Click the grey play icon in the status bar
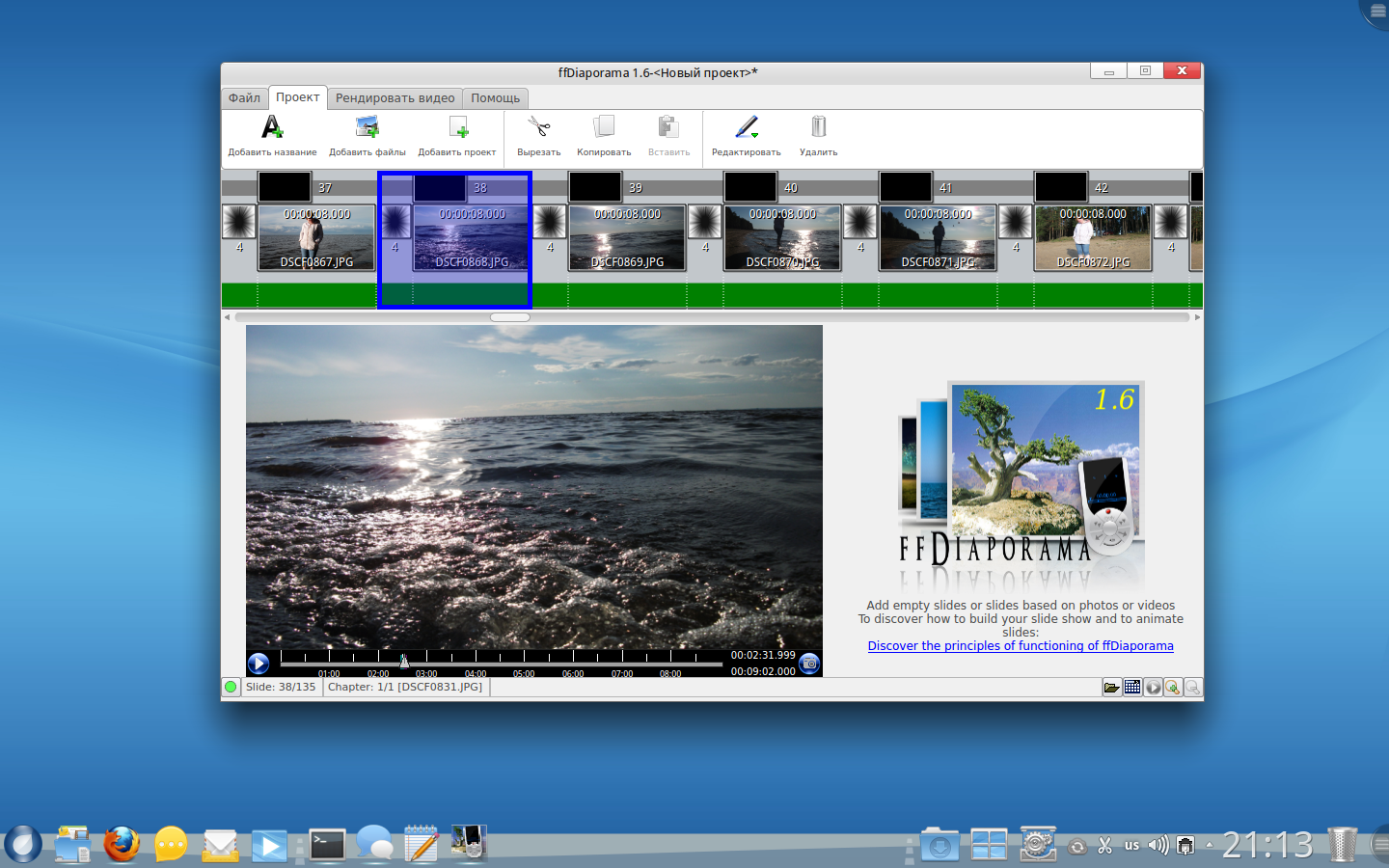1389x868 pixels. 1153,688
